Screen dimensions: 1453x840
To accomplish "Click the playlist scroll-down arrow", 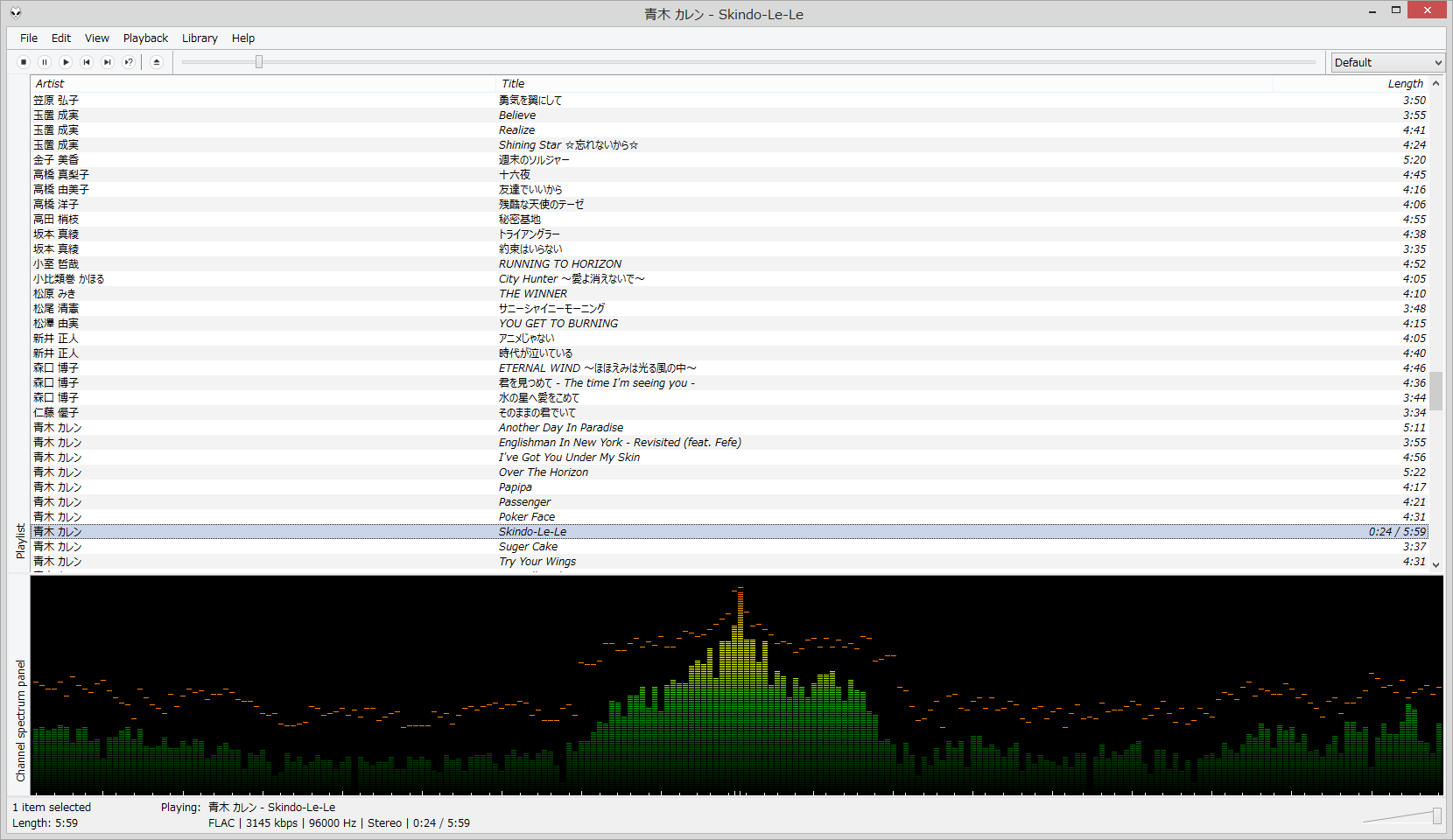I will click(1436, 565).
